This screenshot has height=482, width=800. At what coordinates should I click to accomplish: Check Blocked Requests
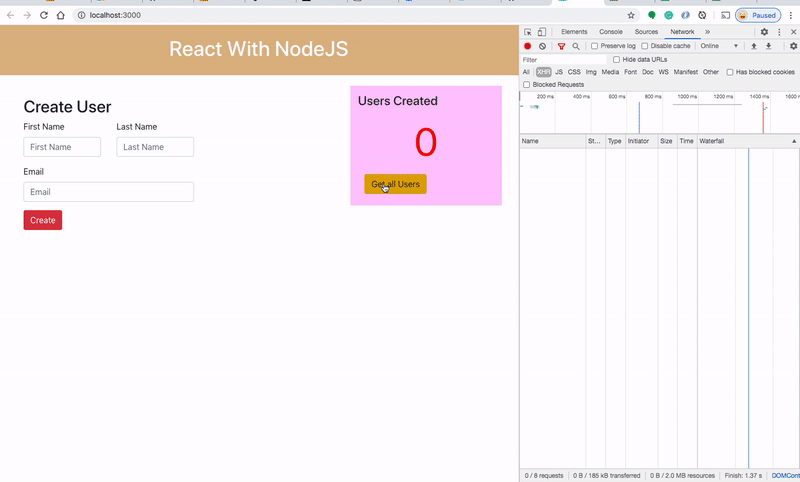click(527, 85)
